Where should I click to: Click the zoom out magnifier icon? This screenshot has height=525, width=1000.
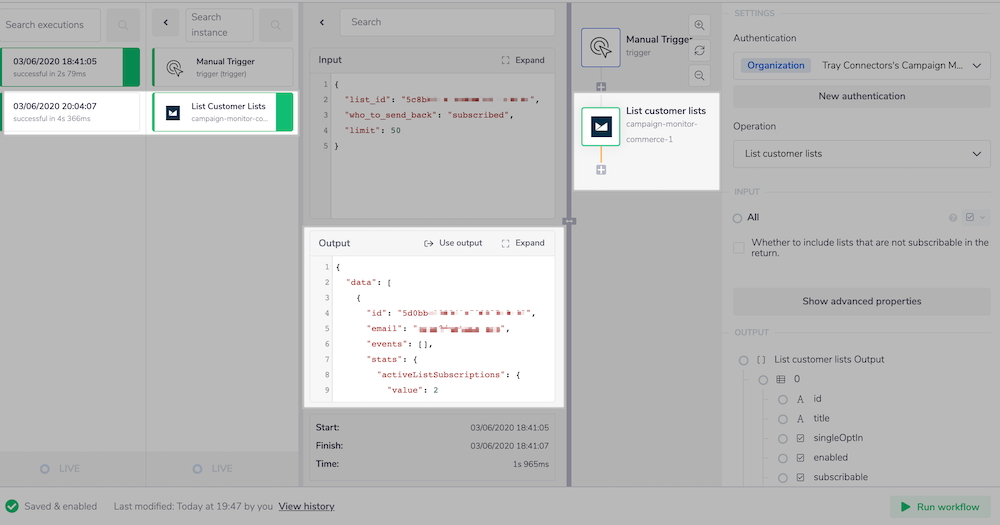700,75
